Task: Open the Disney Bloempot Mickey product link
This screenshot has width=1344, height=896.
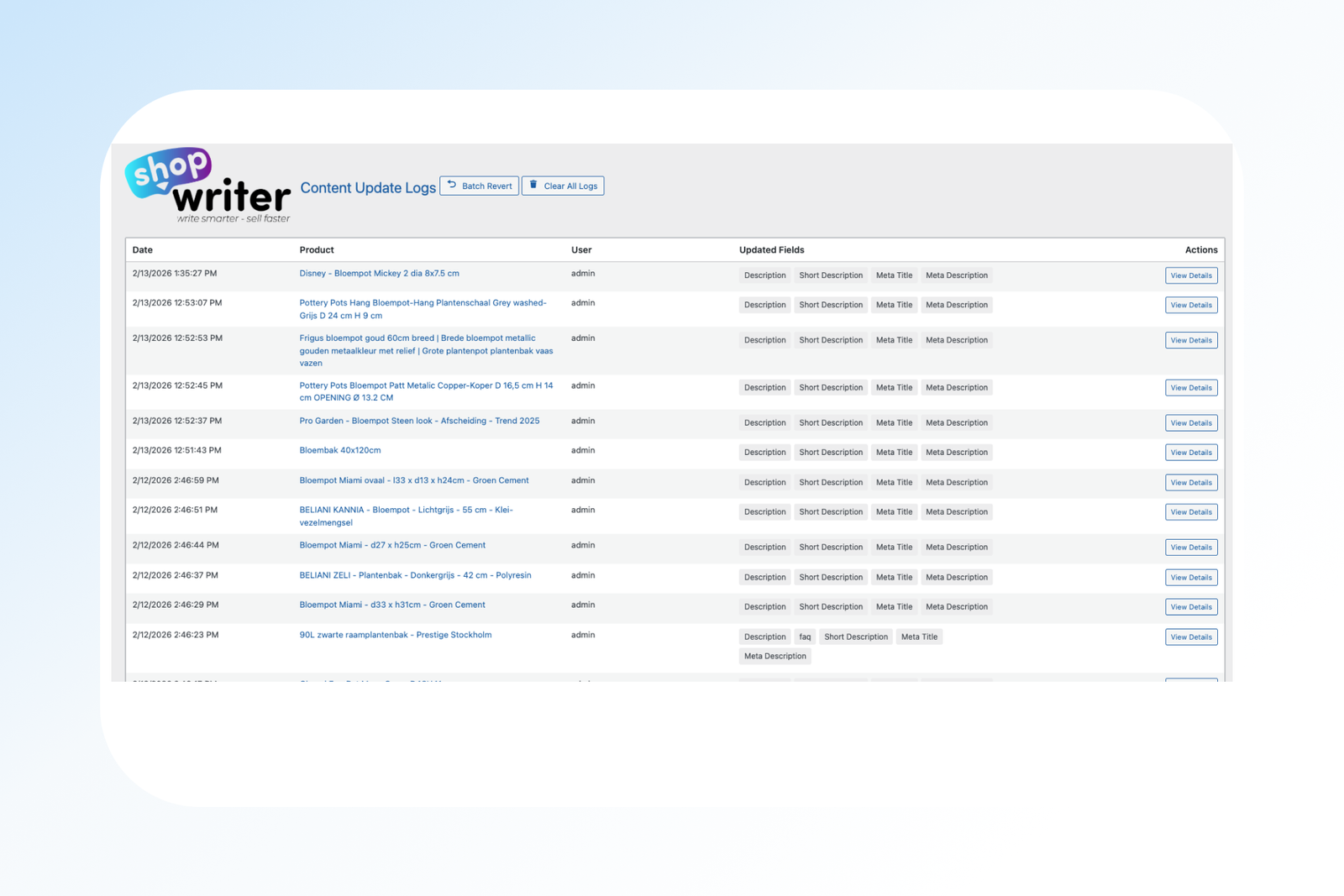Action: coord(379,274)
